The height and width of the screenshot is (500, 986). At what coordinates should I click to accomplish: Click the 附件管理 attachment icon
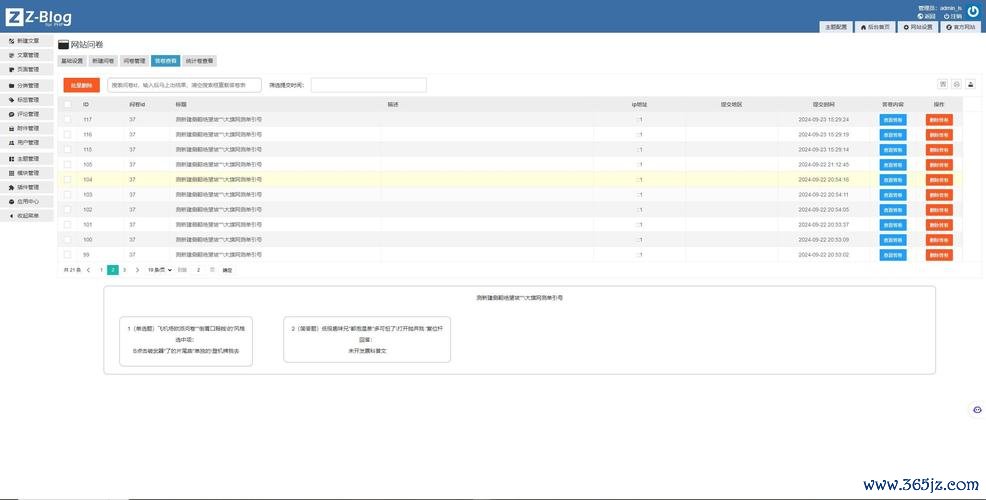click(x=11, y=128)
